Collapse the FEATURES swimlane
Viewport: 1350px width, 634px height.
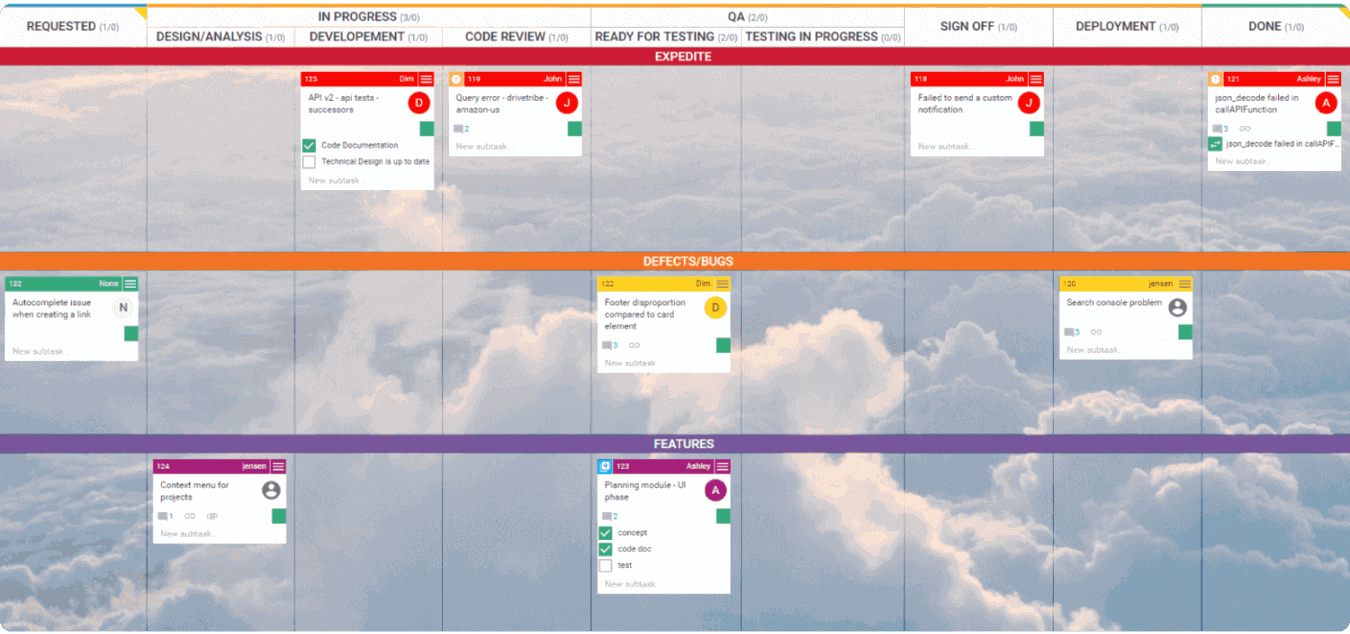pos(675,443)
